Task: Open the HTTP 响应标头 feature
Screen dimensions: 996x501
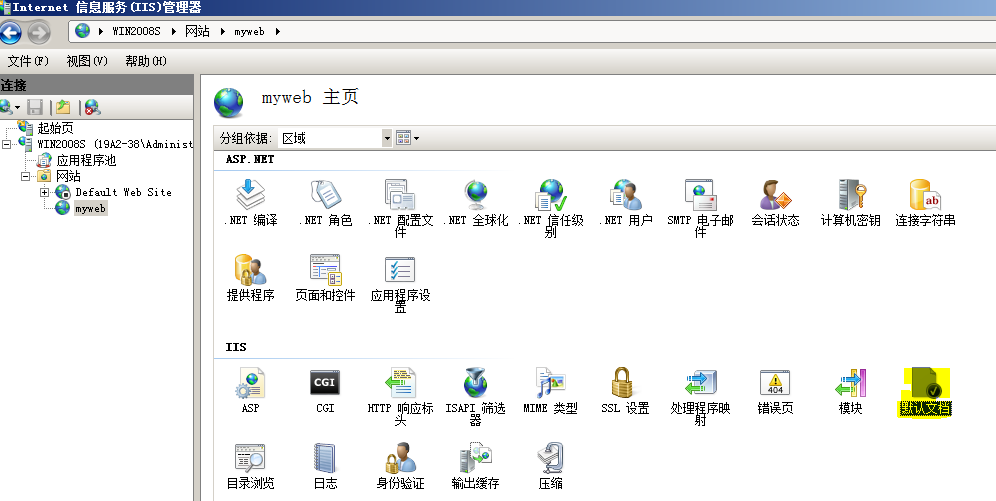Action: 400,396
